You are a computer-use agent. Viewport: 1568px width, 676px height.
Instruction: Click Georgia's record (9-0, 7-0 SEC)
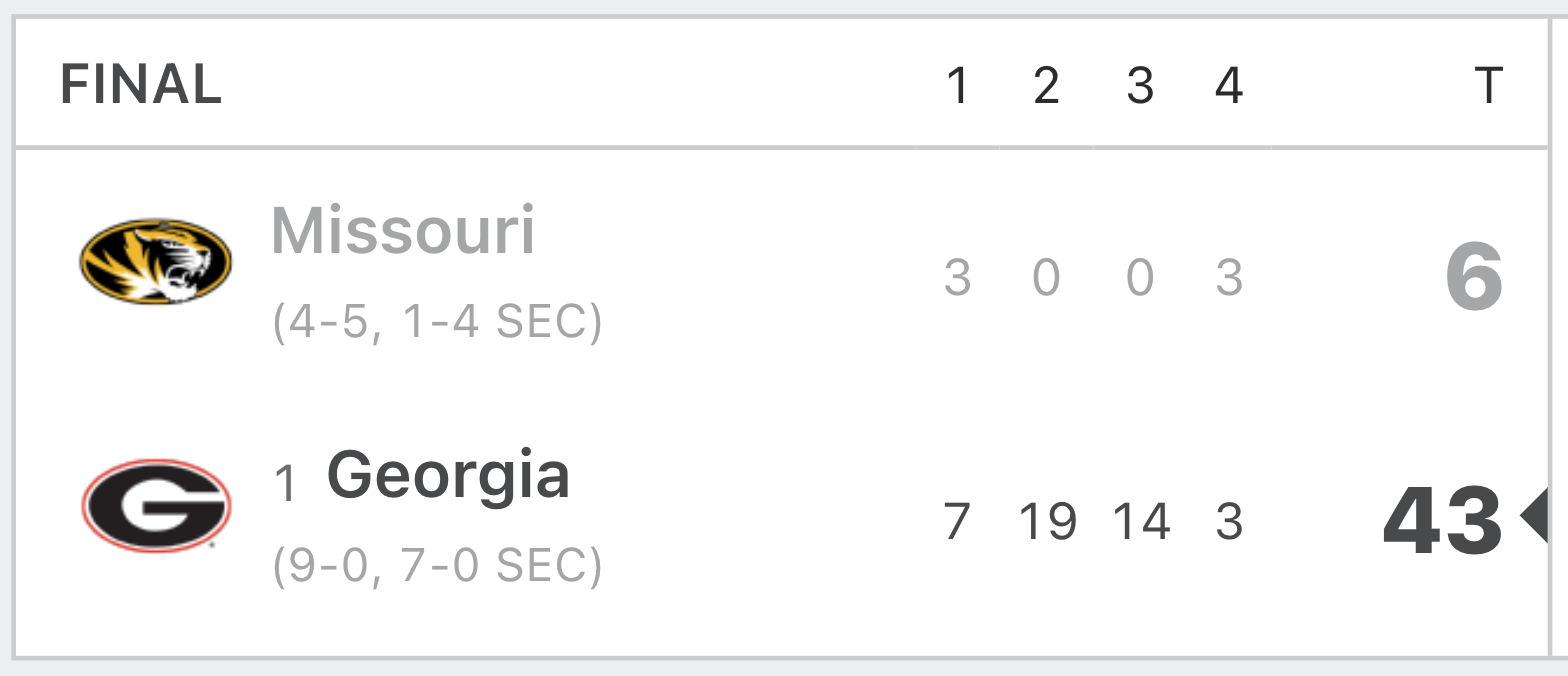click(x=437, y=566)
